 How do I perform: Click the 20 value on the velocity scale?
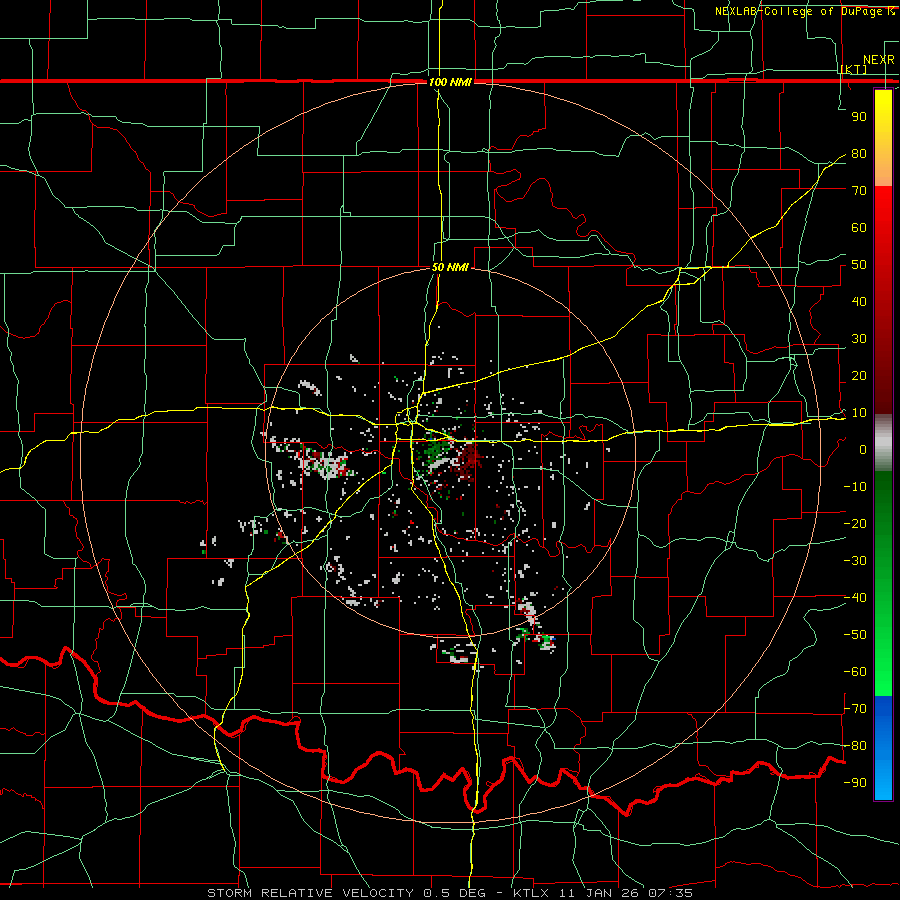(859, 376)
